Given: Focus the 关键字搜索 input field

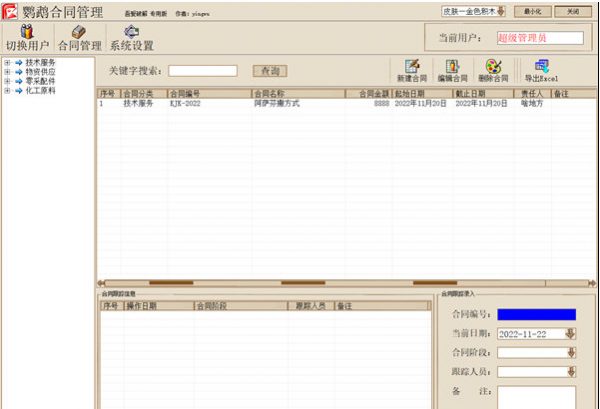Looking at the screenshot, I should coord(203,71).
